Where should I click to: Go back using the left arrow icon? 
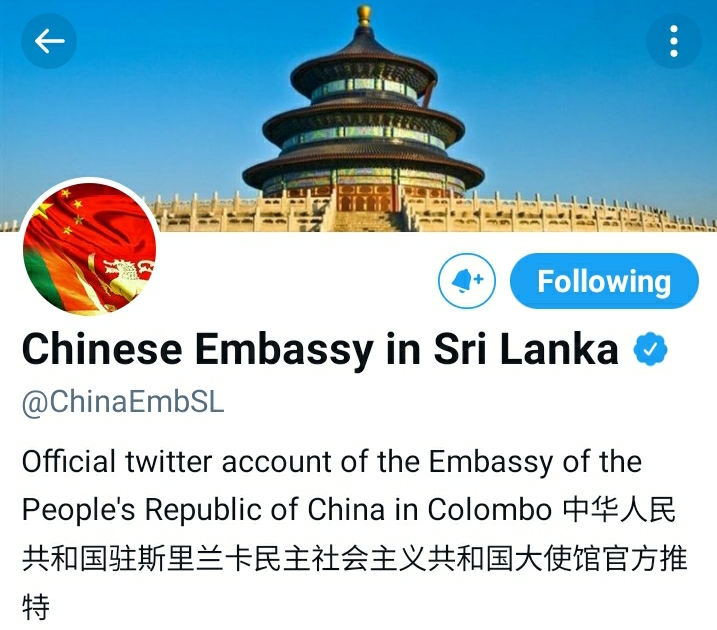coord(49,41)
